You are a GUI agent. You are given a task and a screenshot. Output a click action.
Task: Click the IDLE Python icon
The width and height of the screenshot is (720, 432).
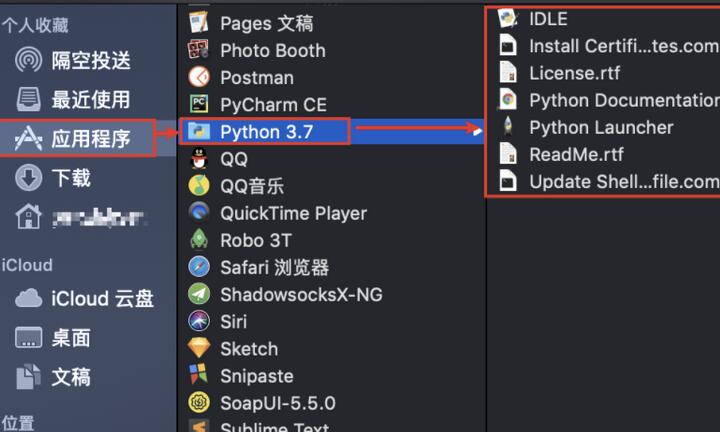pyautogui.click(x=508, y=18)
